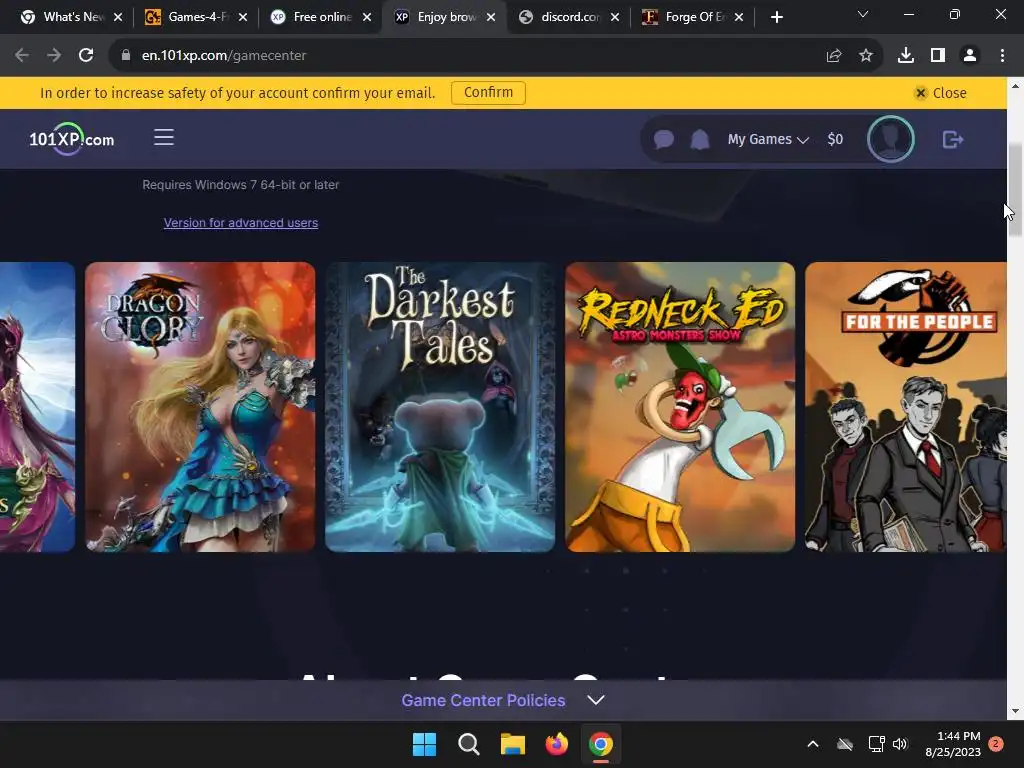Click the logout icon in site header
This screenshot has width=1024, height=768.
(953, 139)
